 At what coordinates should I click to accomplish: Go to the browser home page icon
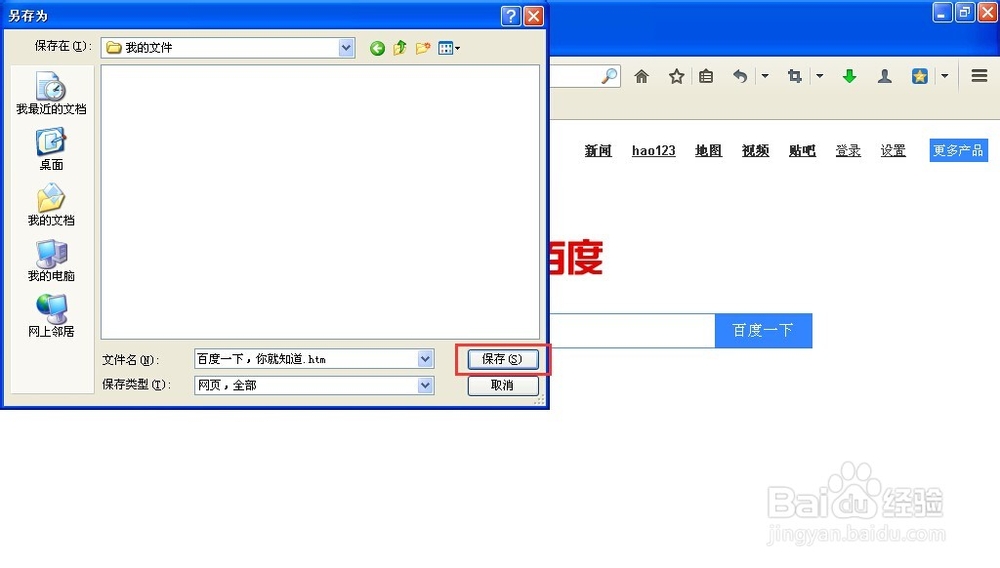click(642, 76)
